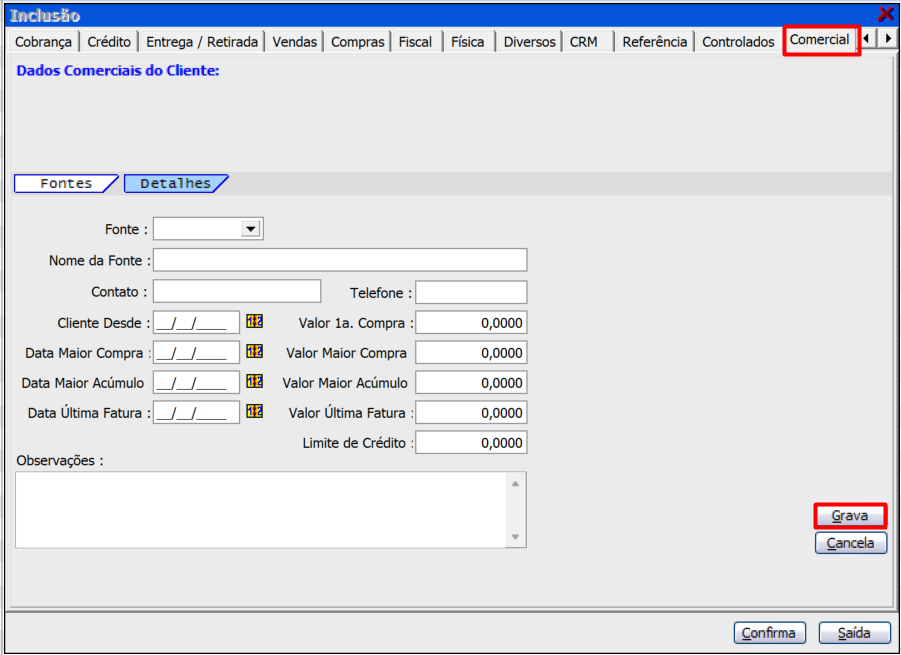This screenshot has width=901, height=655.
Task: Open date picker for Data Última Fatura
Action: click(x=254, y=412)
